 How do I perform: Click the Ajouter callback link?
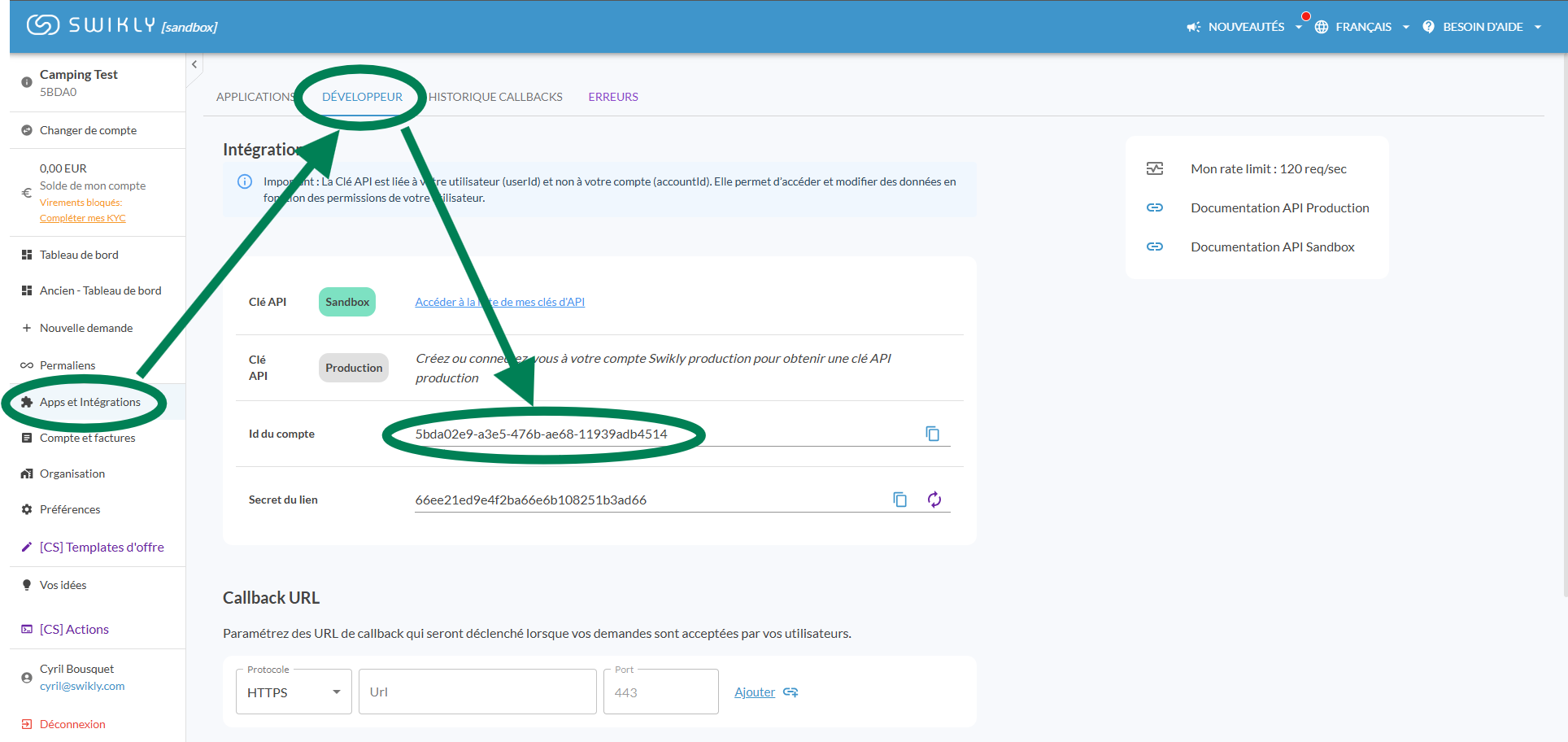[x=755, y=692]
